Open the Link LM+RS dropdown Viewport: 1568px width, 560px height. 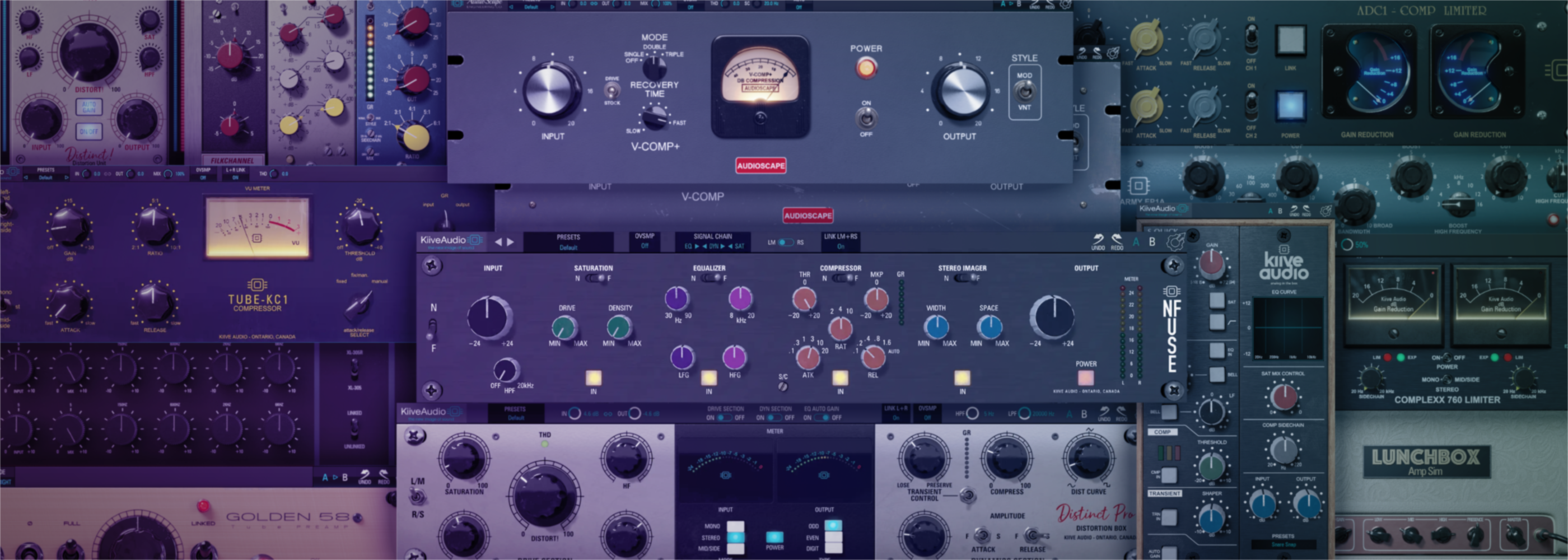[x=840, y=242]
